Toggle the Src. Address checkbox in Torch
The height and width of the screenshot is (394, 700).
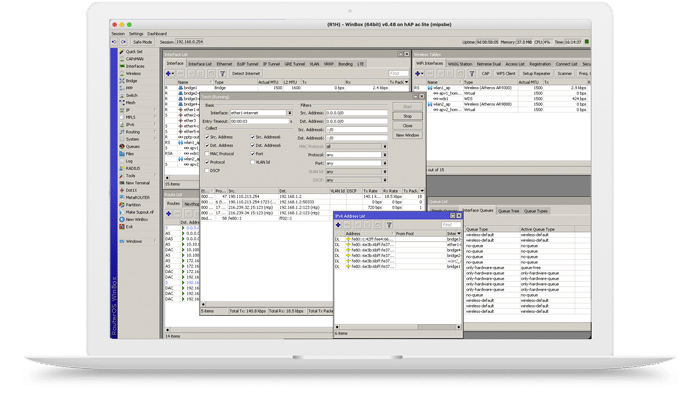tap(207, 137)
